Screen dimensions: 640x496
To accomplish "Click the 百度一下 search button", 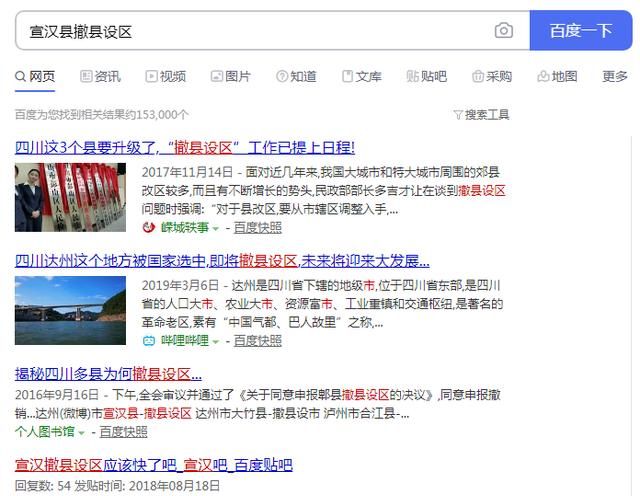I will pos(581,31).
